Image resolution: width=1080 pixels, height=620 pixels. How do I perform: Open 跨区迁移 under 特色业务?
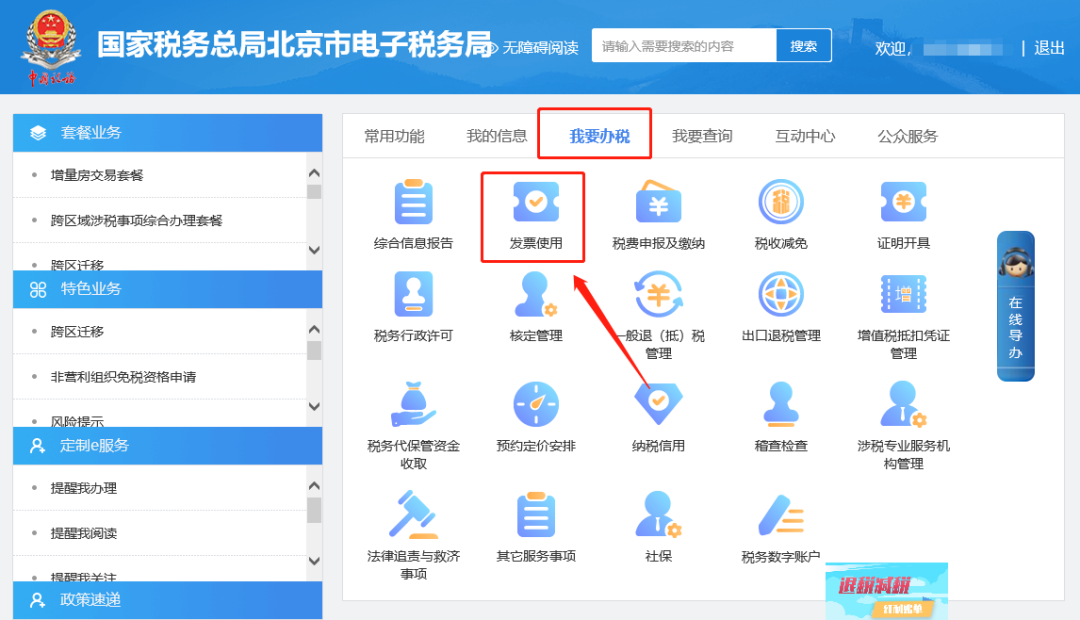77,331
